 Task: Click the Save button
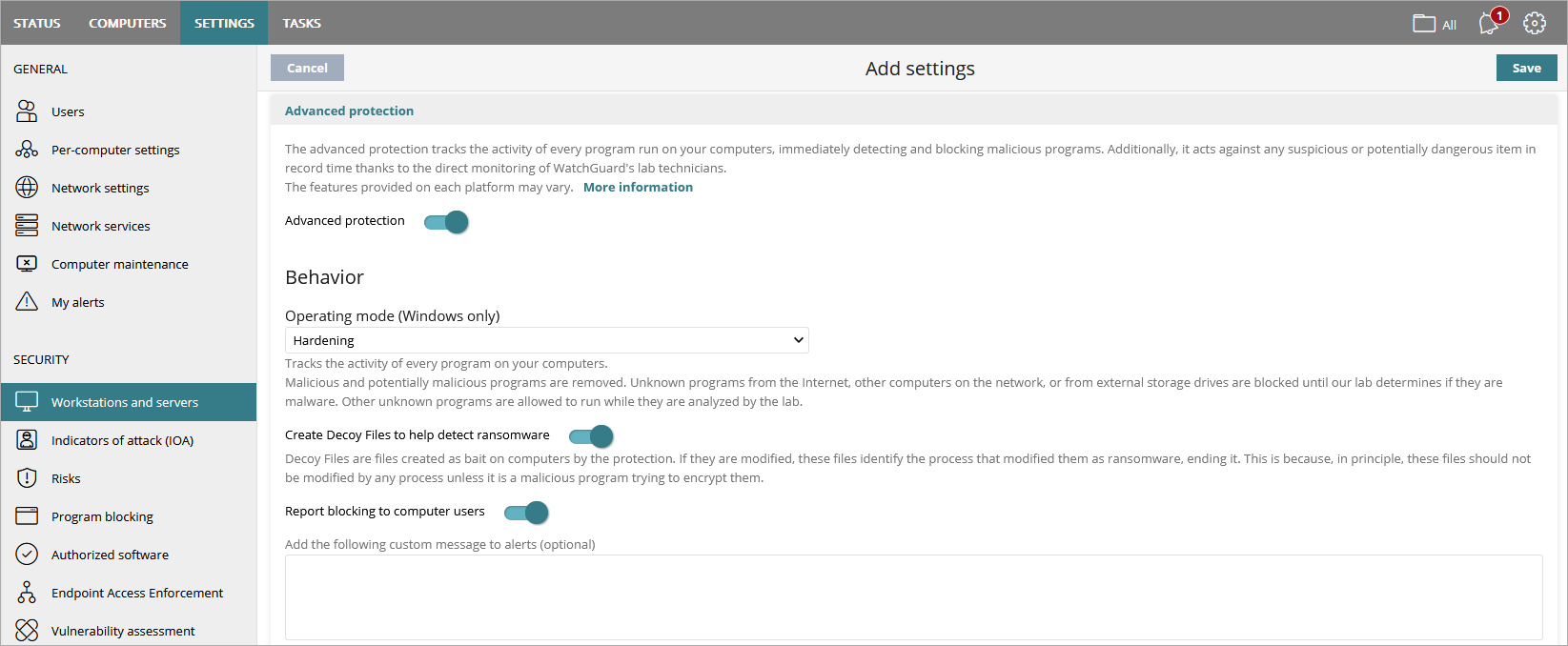1526,68
